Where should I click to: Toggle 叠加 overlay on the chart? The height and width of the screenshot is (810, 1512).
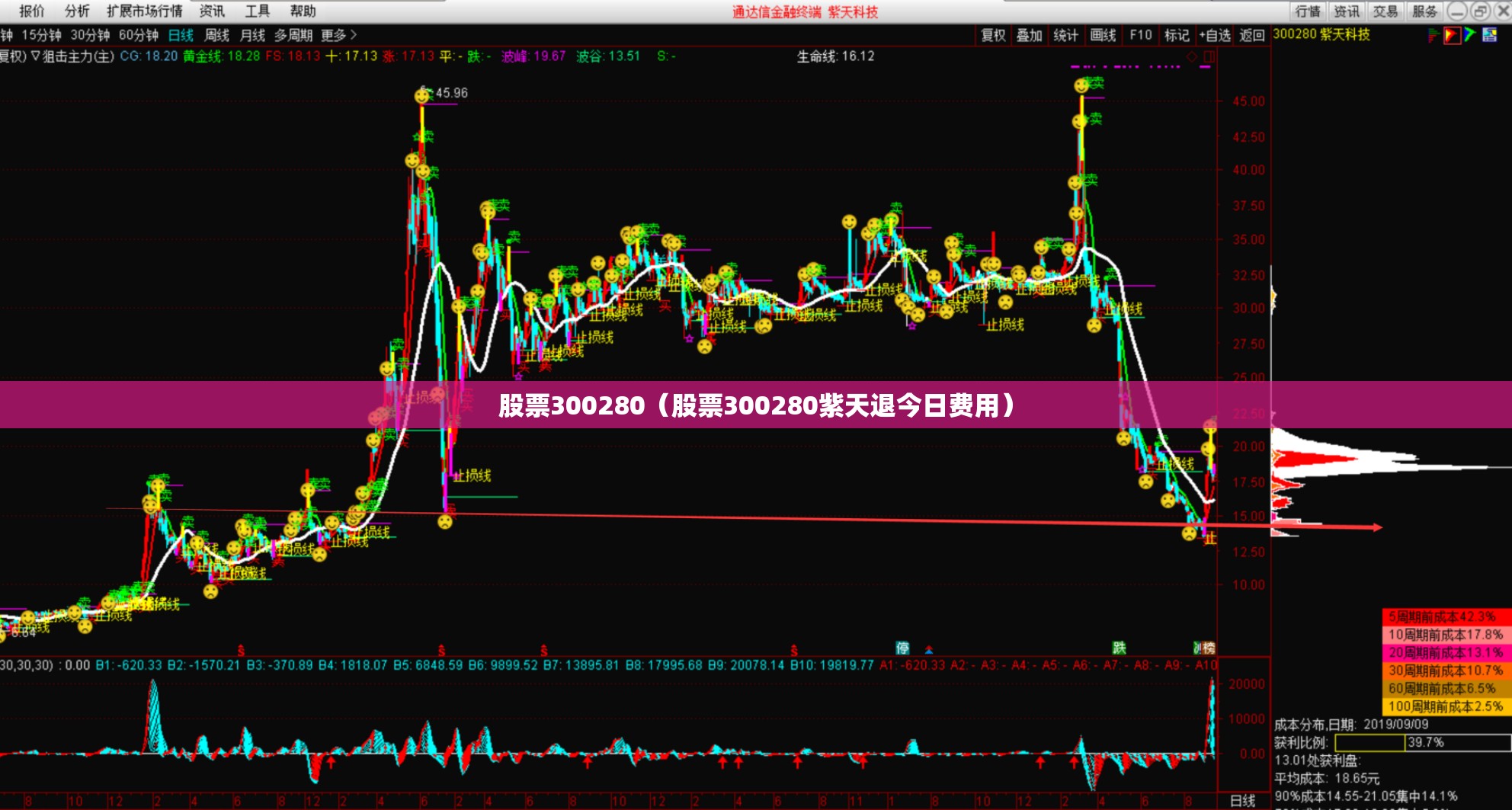tap(1030, 35)
